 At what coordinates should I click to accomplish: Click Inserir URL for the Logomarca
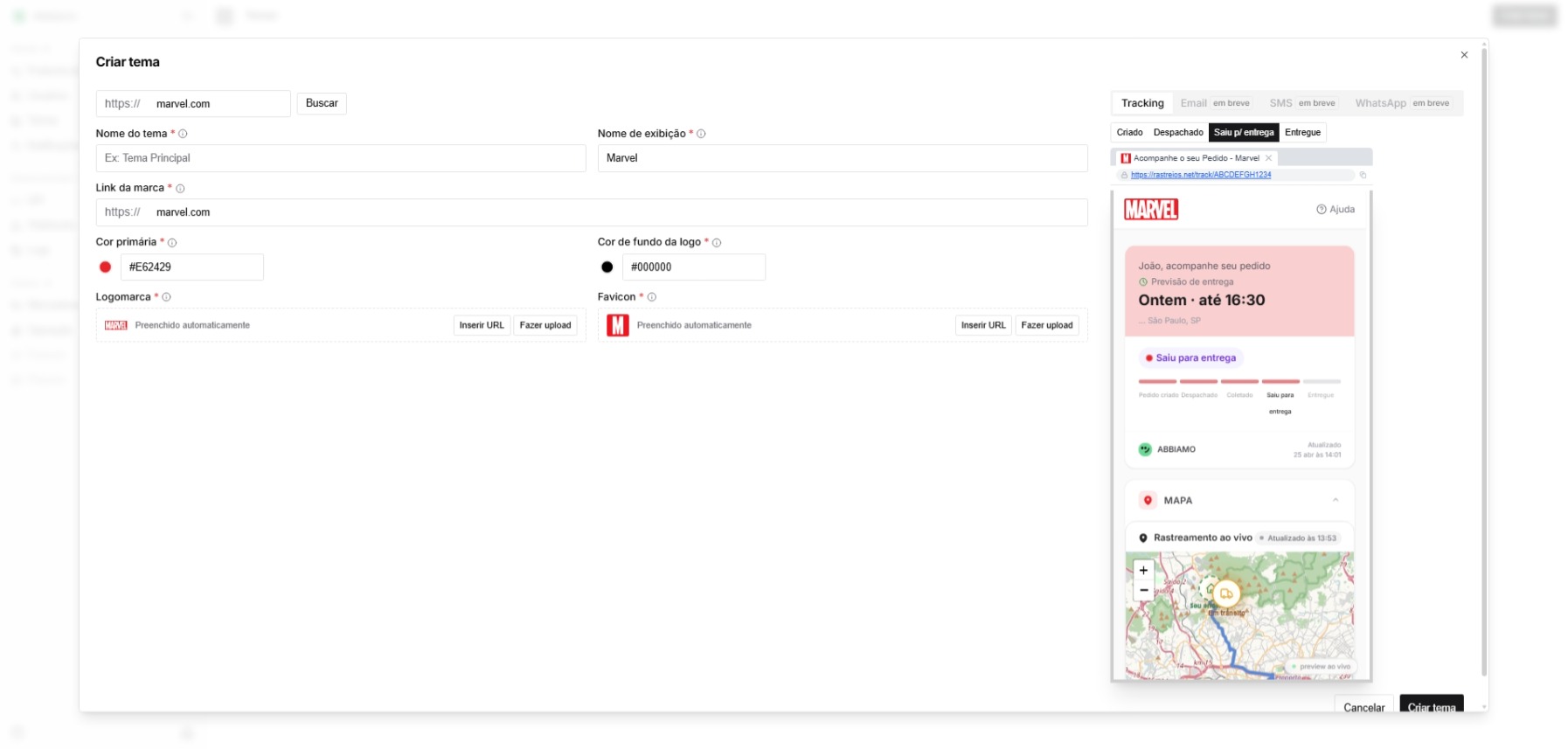(482, 325)
